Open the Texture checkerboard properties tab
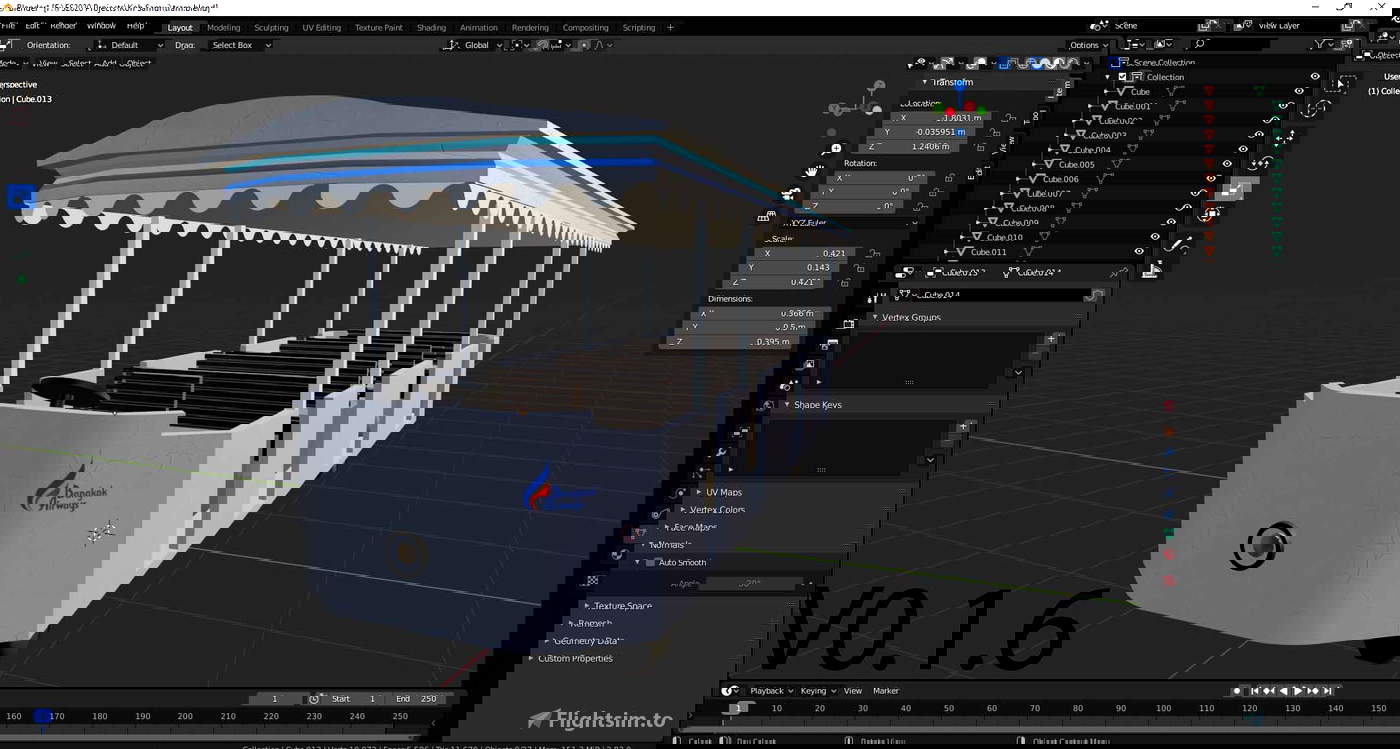1400x749 pixels. point(592,580)
